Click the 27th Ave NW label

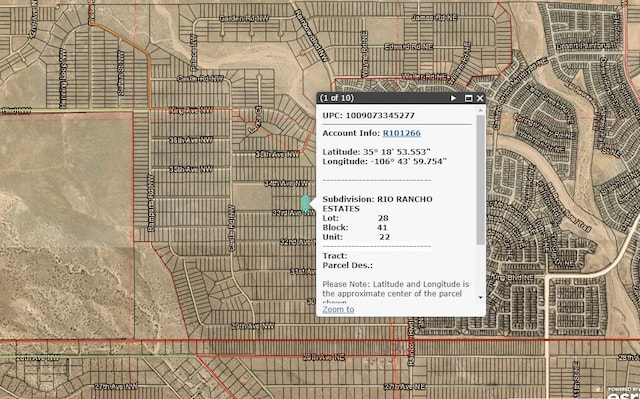[x=116, y=386]
